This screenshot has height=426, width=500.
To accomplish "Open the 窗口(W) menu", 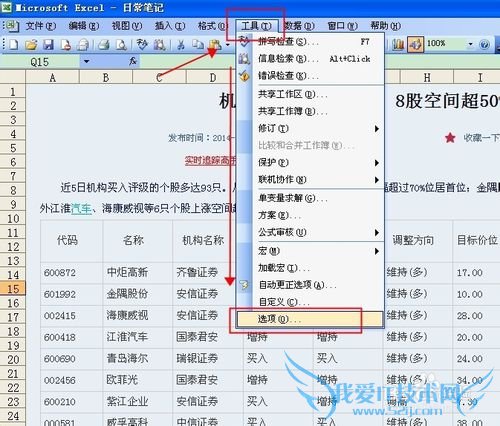I will [342, 26].
